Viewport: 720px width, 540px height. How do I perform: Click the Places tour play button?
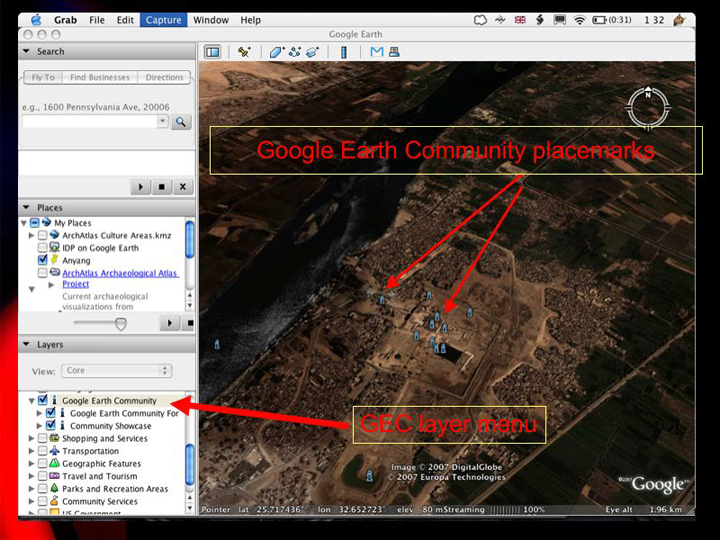169,323
